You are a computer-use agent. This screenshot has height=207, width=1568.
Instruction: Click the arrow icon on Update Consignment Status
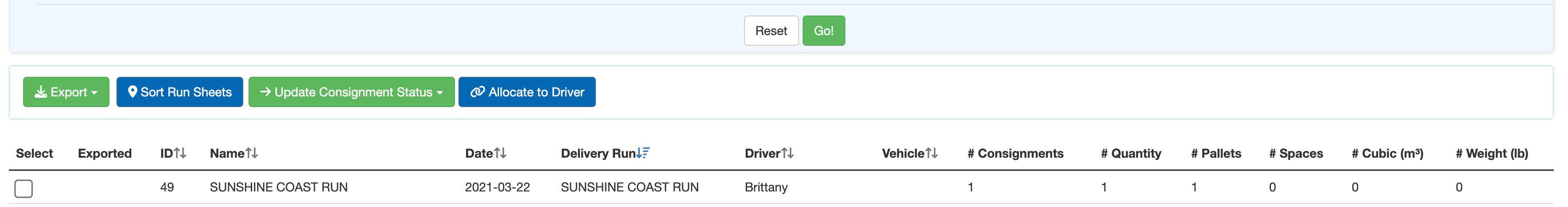point(265,92)
